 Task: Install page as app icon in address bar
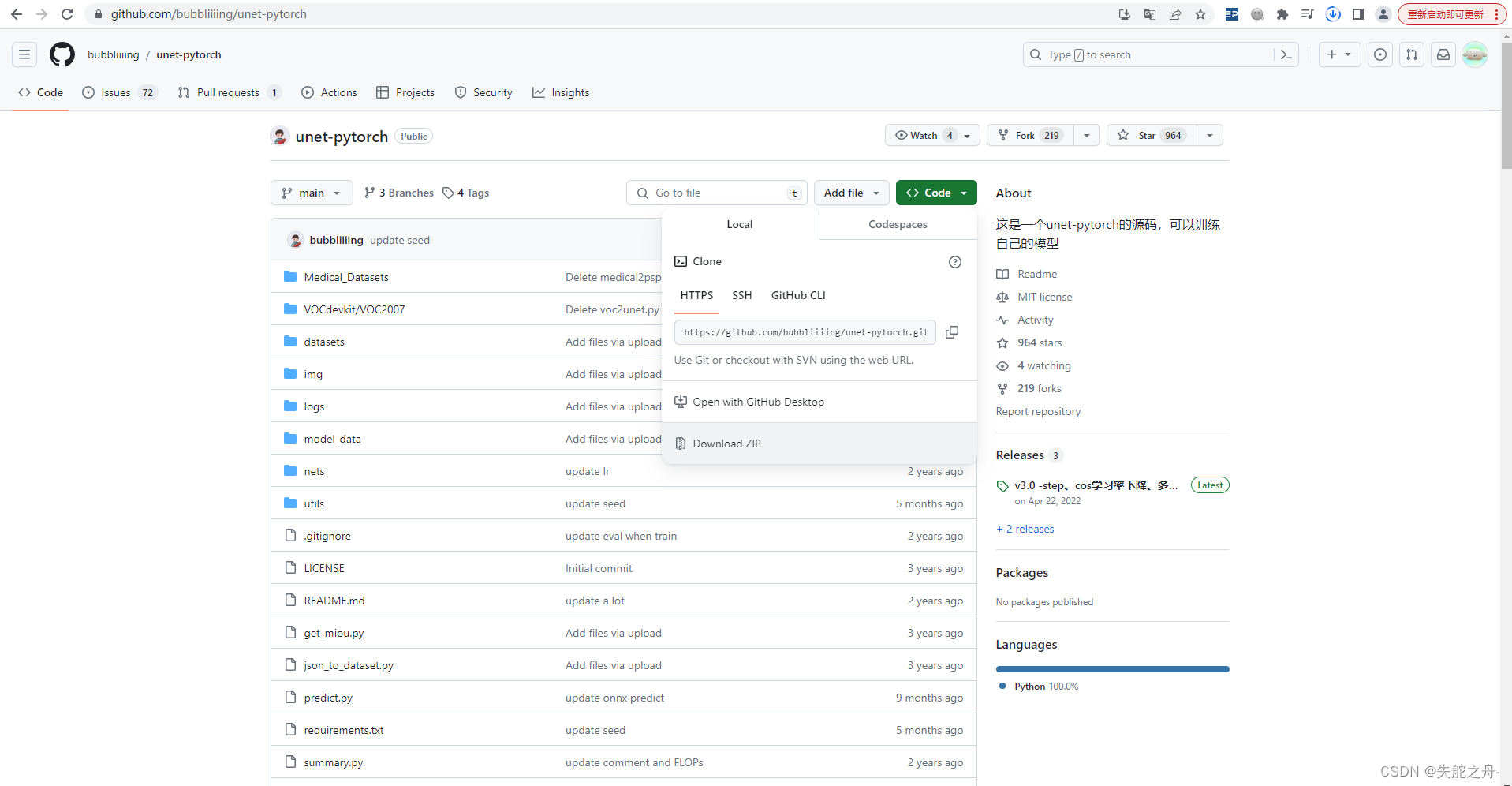click(x=1125, y=14)
